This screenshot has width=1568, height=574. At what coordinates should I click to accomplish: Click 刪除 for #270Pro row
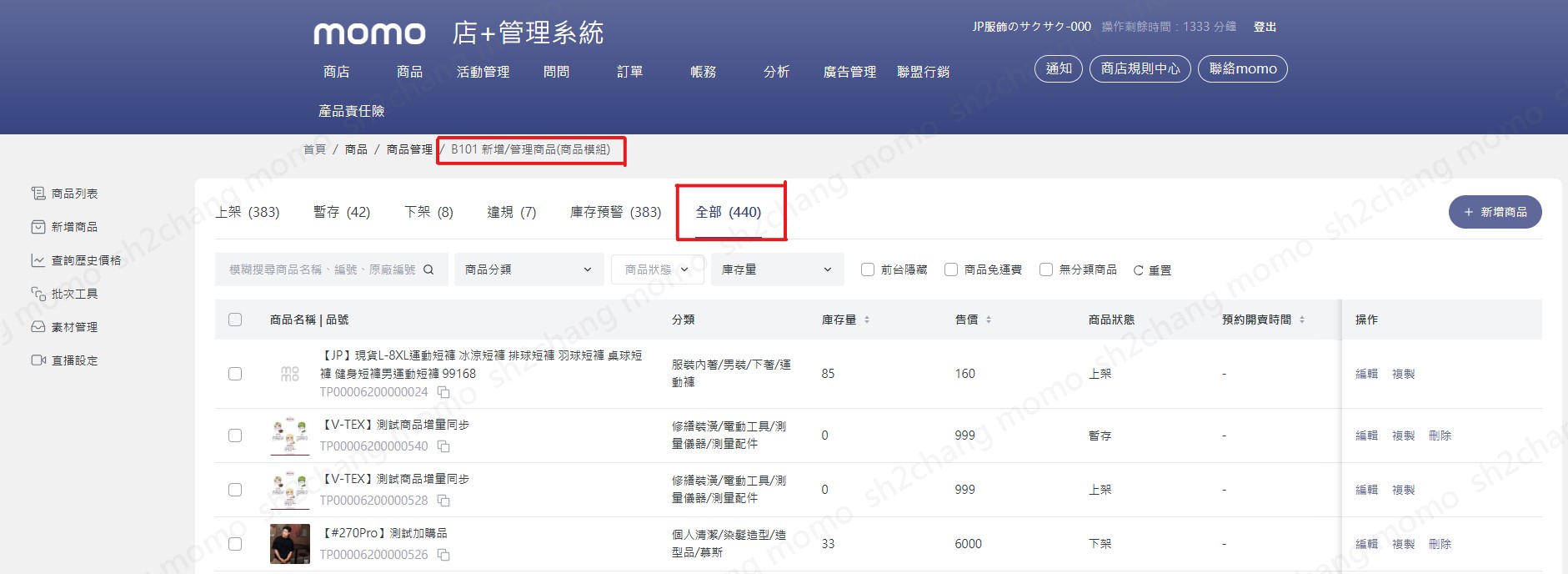[1440, 544]
